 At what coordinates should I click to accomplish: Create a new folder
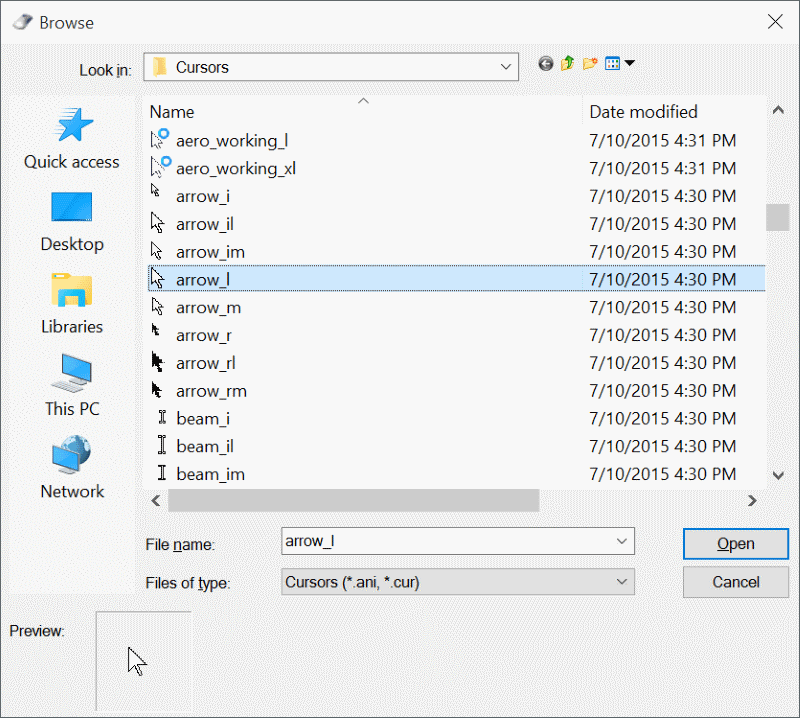click(x=589, y=63)
